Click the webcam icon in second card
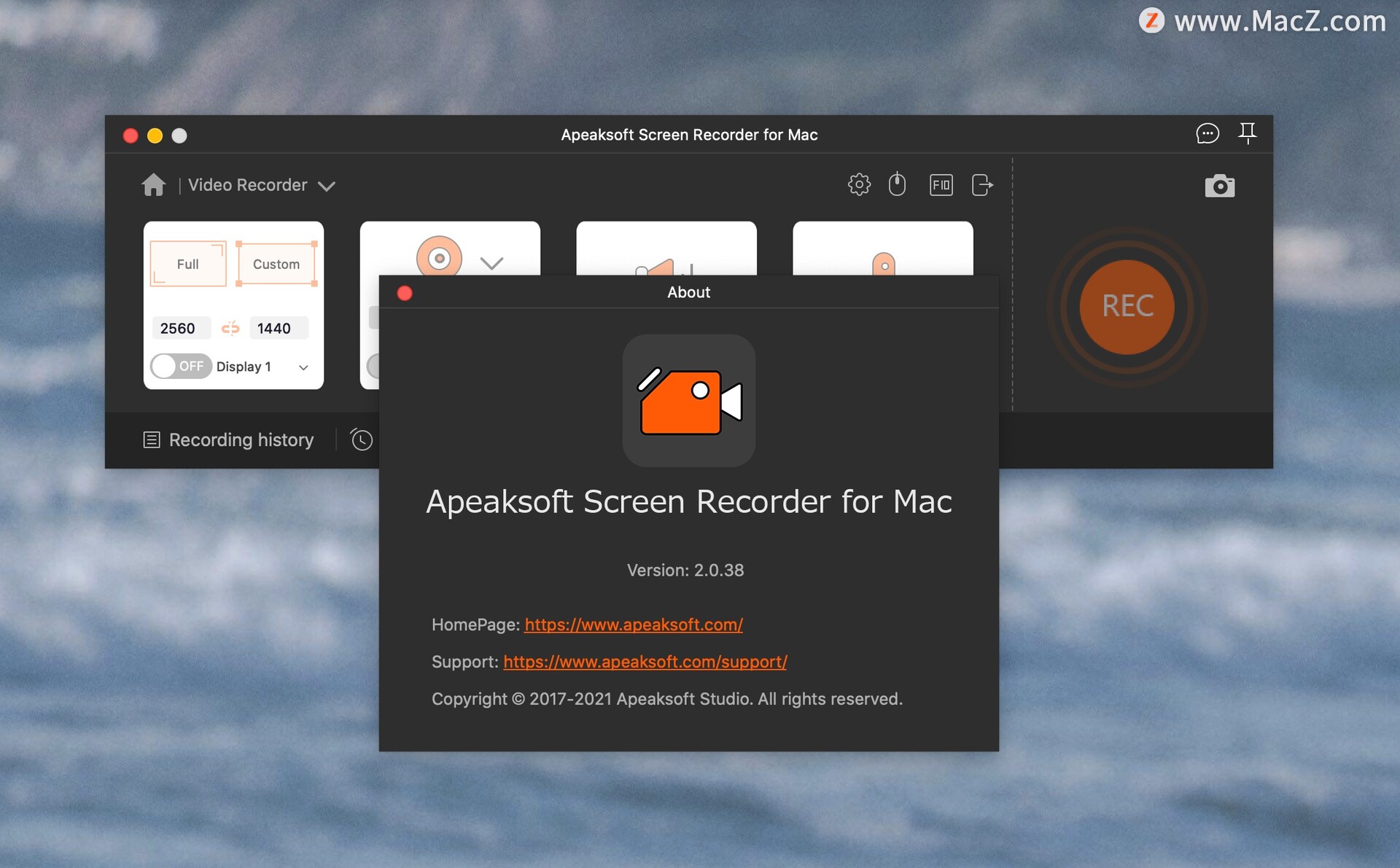The width and height of the screenshot is (1400, 868). (439, 257)
